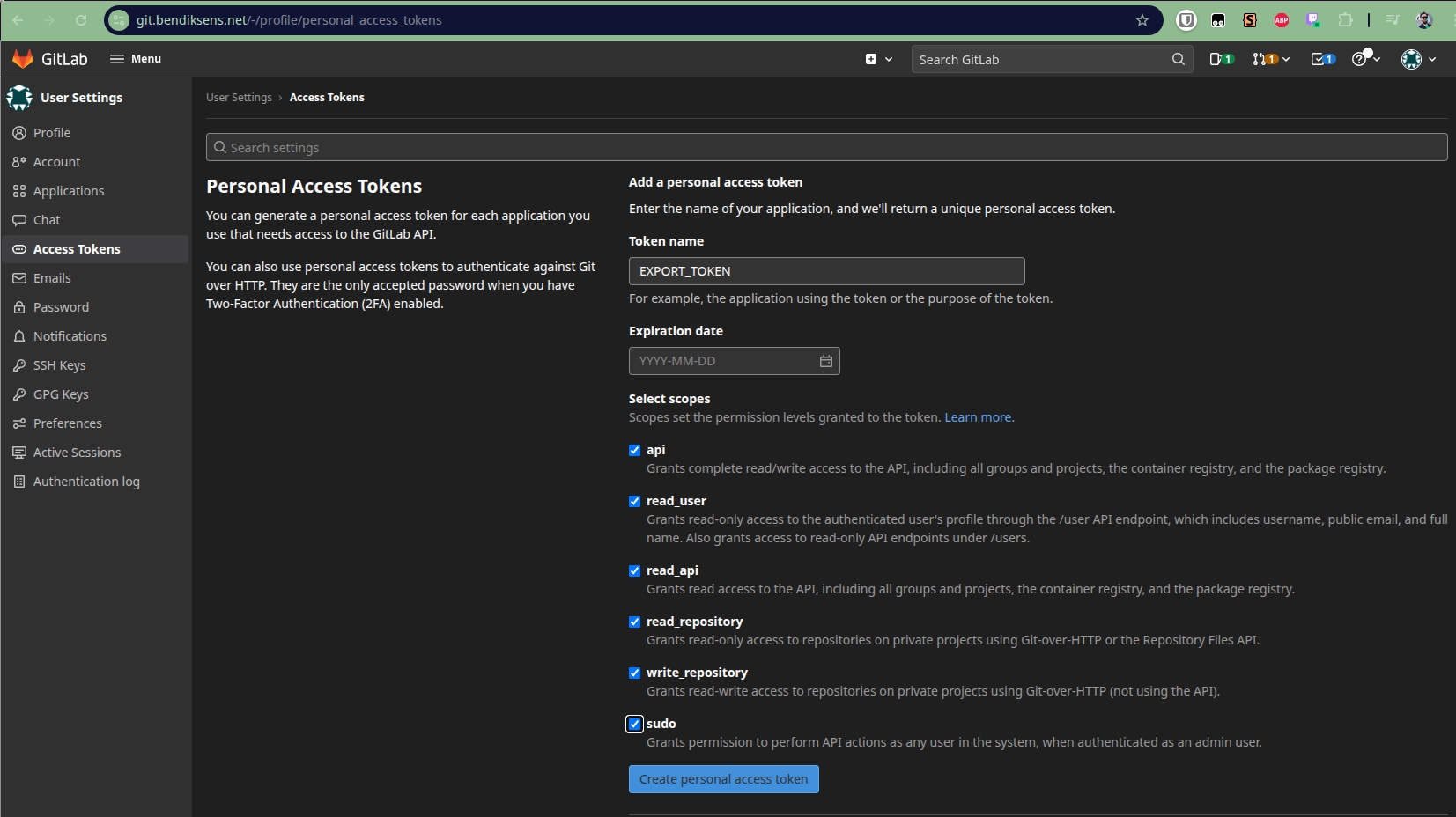Image resolution: width=1456 pixels, height=817 pixels.
Task: Click the Twitch extension icon
Action: (x=1313, y=20)
